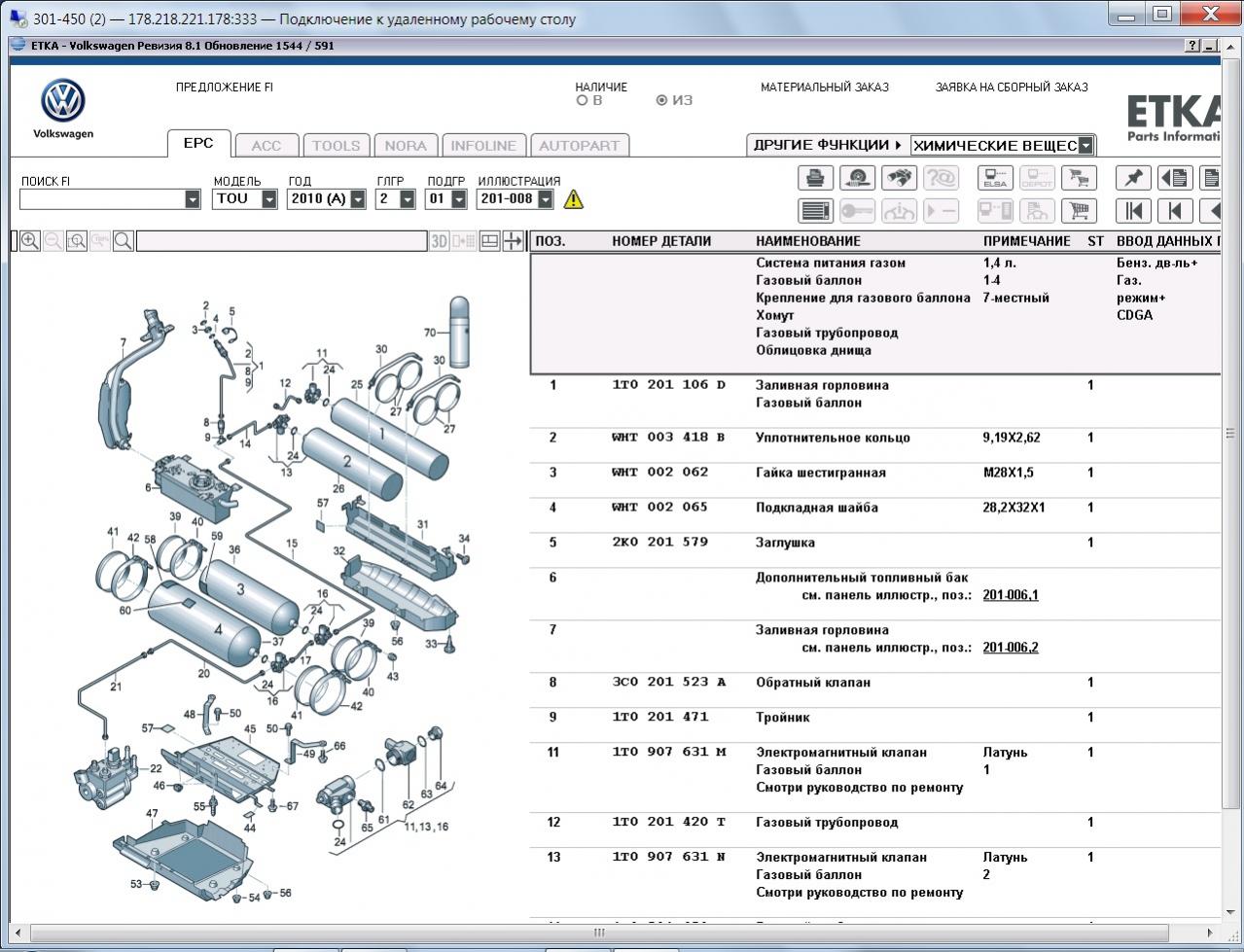Click the striped list view icon
Viewport: 1244px width, 952px height.
815,211
